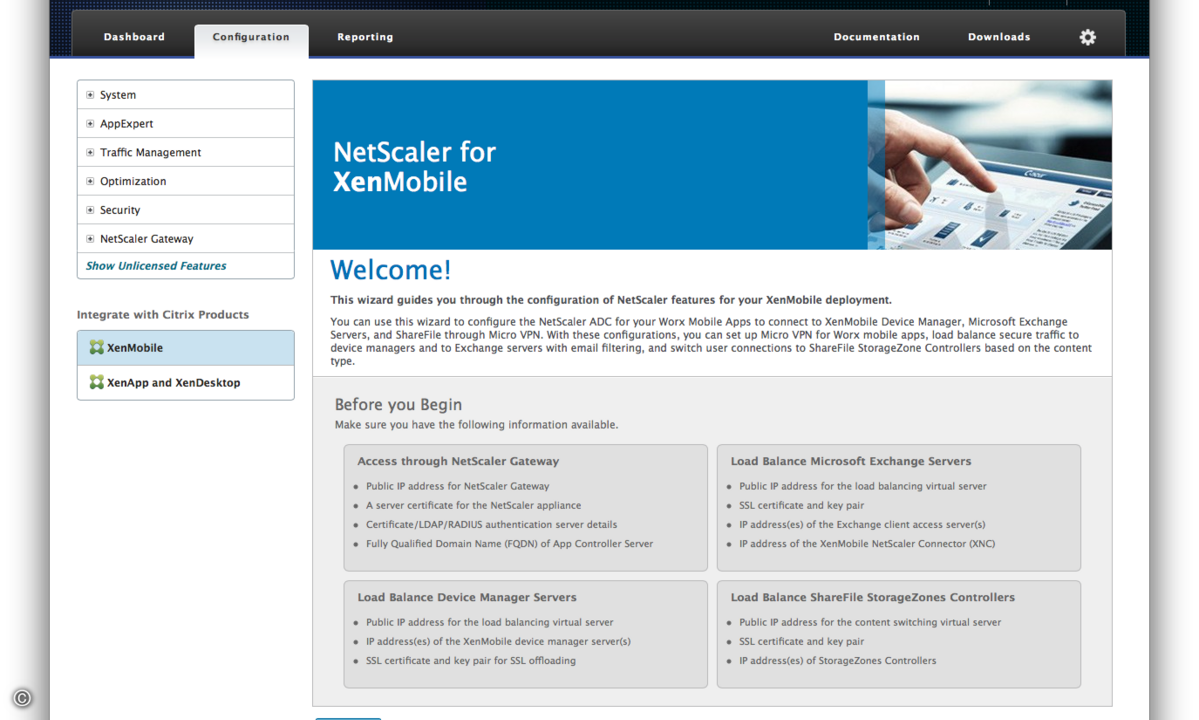Expand the Security tree node
Viewport: 1199px width, 720px height.
point(90,209)
